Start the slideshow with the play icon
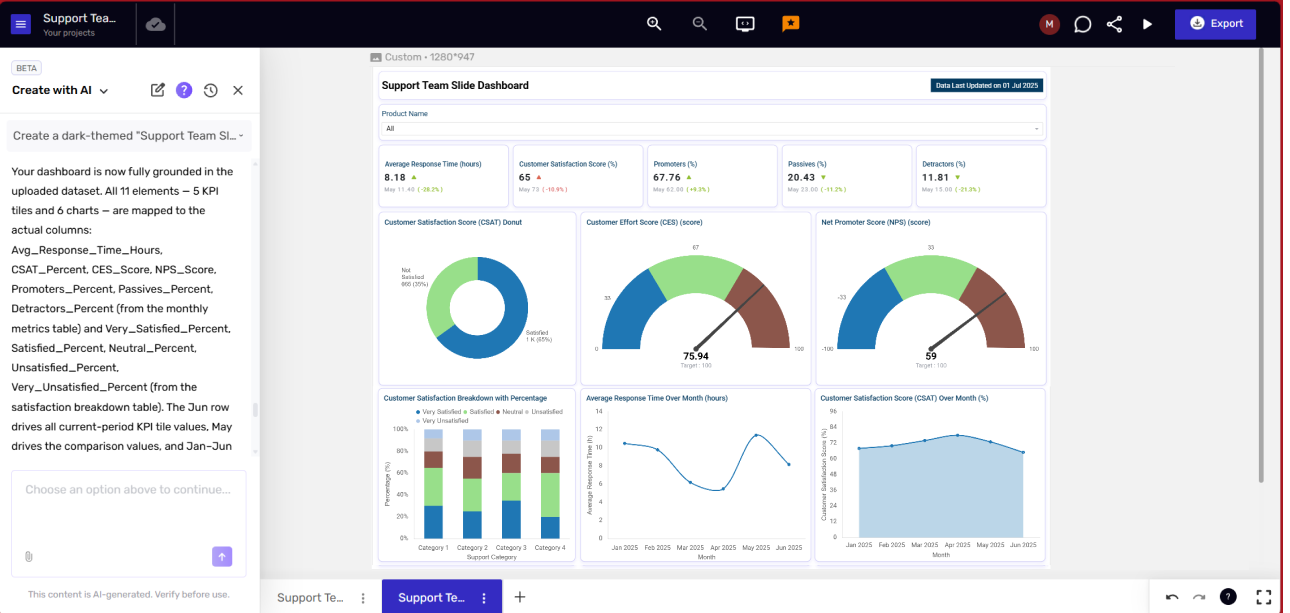This screenshot has height=613, width=1290. 1148,24
